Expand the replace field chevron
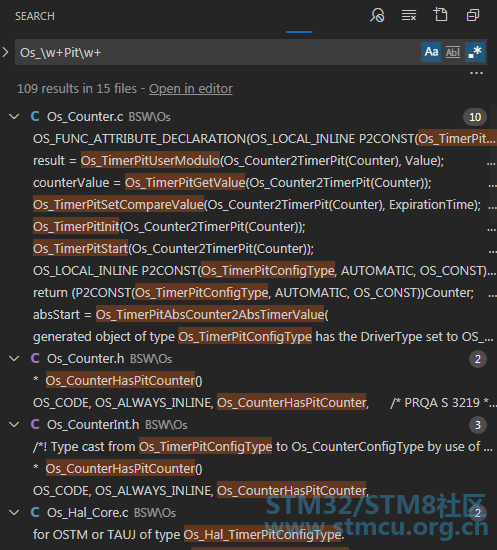Screen dimensions: 497x550 (x=5, y=52)
